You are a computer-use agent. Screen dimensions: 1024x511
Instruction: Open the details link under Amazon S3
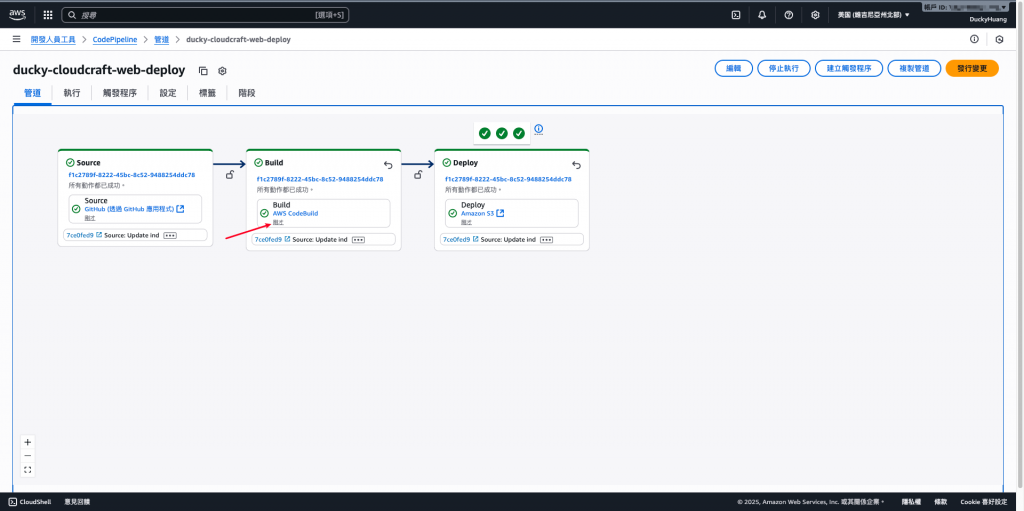466,222
